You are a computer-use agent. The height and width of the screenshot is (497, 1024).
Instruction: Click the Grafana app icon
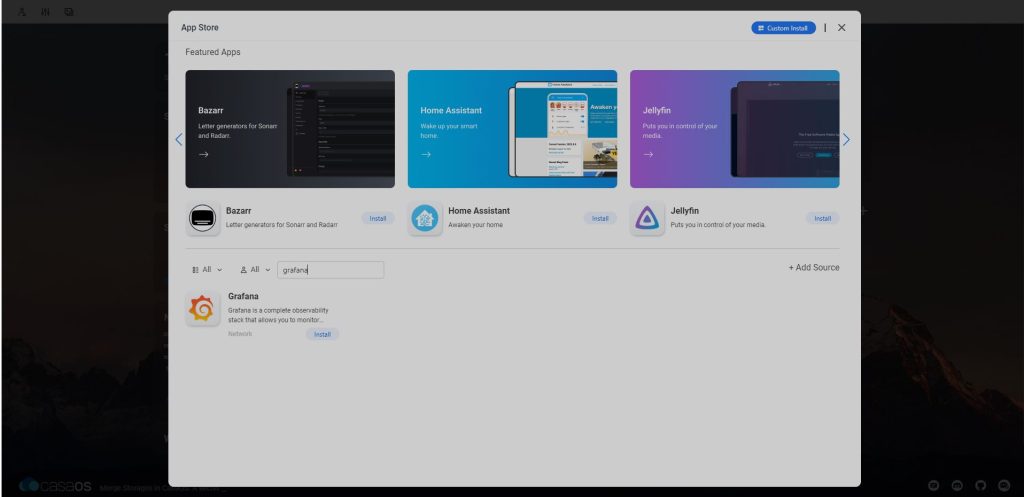202,309
